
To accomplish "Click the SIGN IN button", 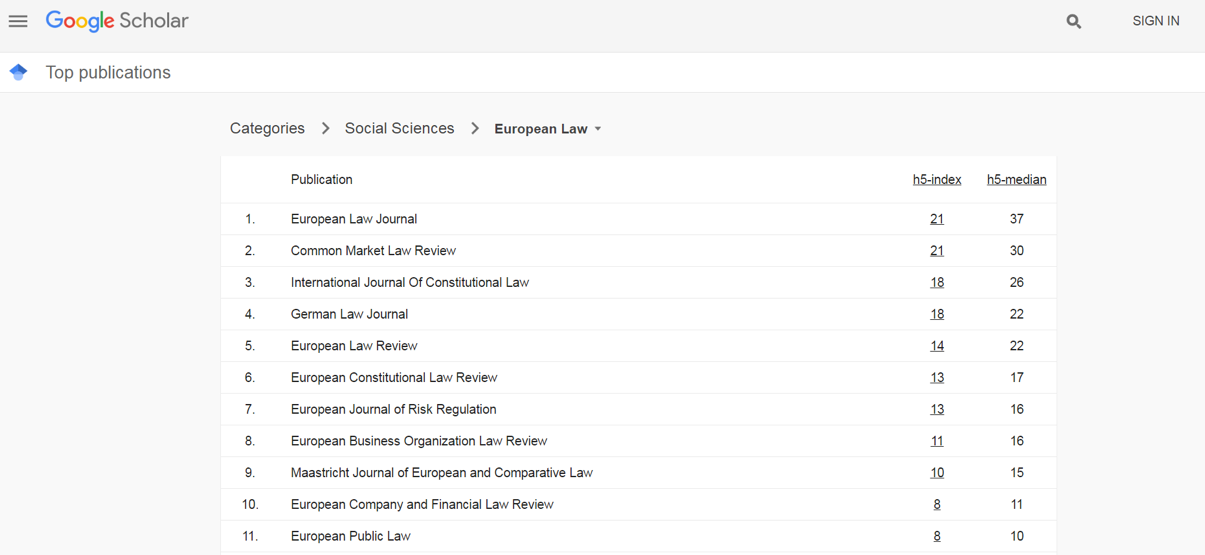I will tap(1156, 21).
